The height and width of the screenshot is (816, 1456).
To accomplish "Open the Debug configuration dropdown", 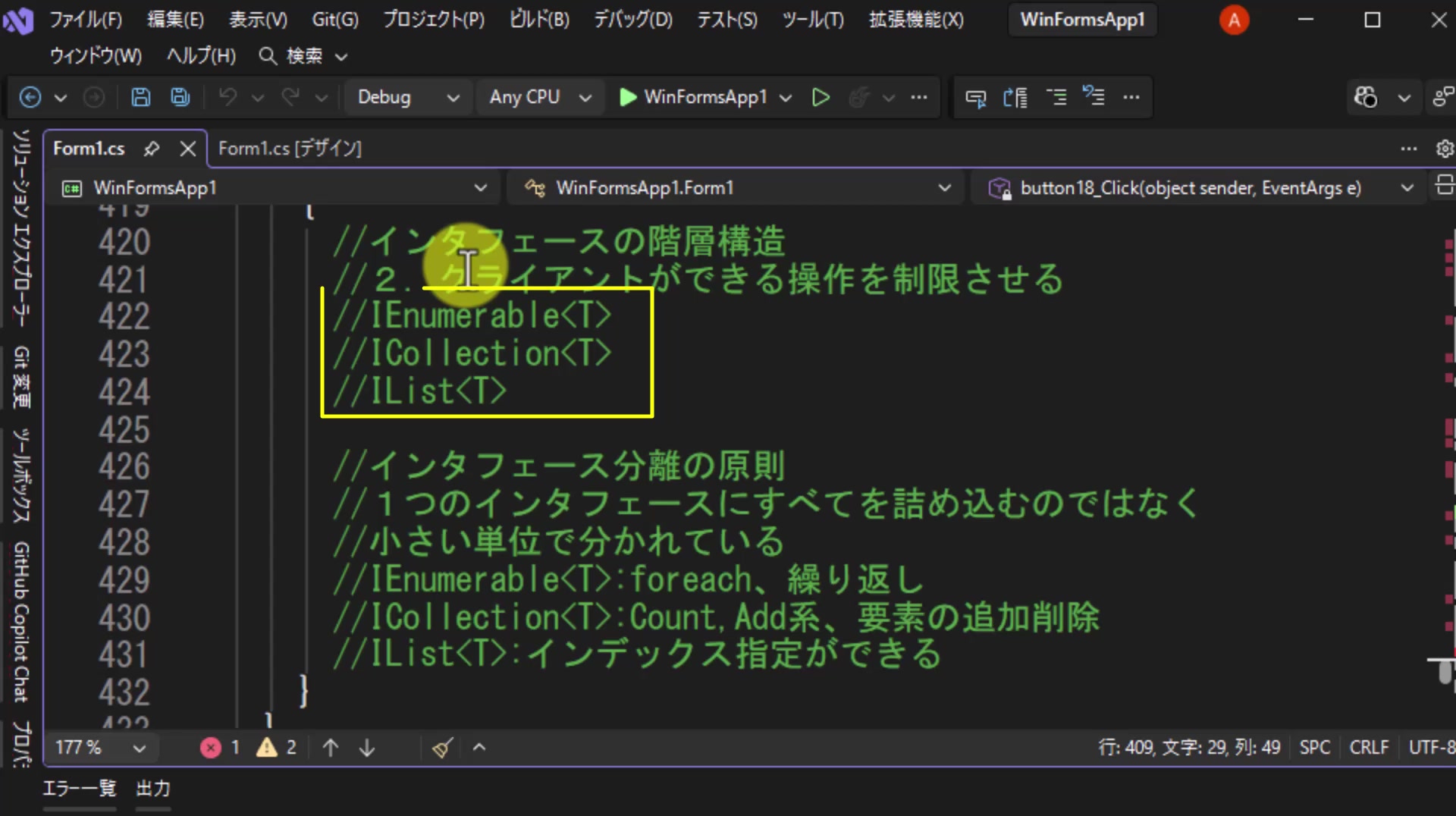I will pyautogui.click(x=408, y=97).
